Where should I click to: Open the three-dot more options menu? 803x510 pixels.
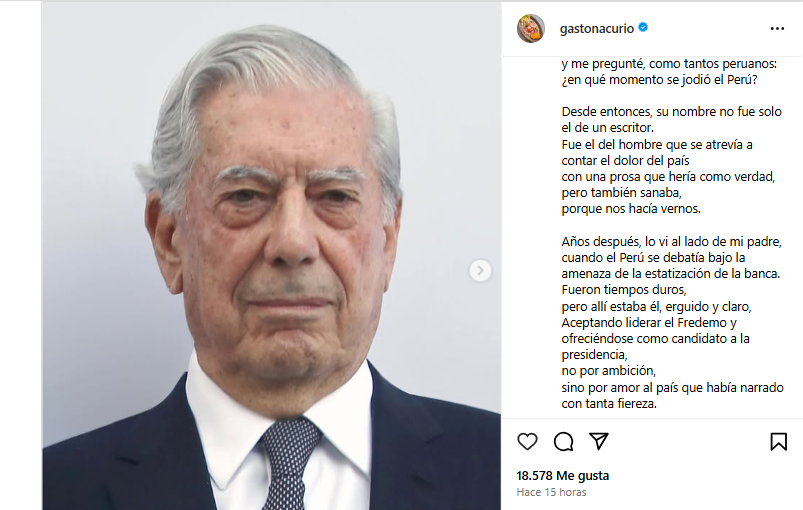(x=777, y=29)
